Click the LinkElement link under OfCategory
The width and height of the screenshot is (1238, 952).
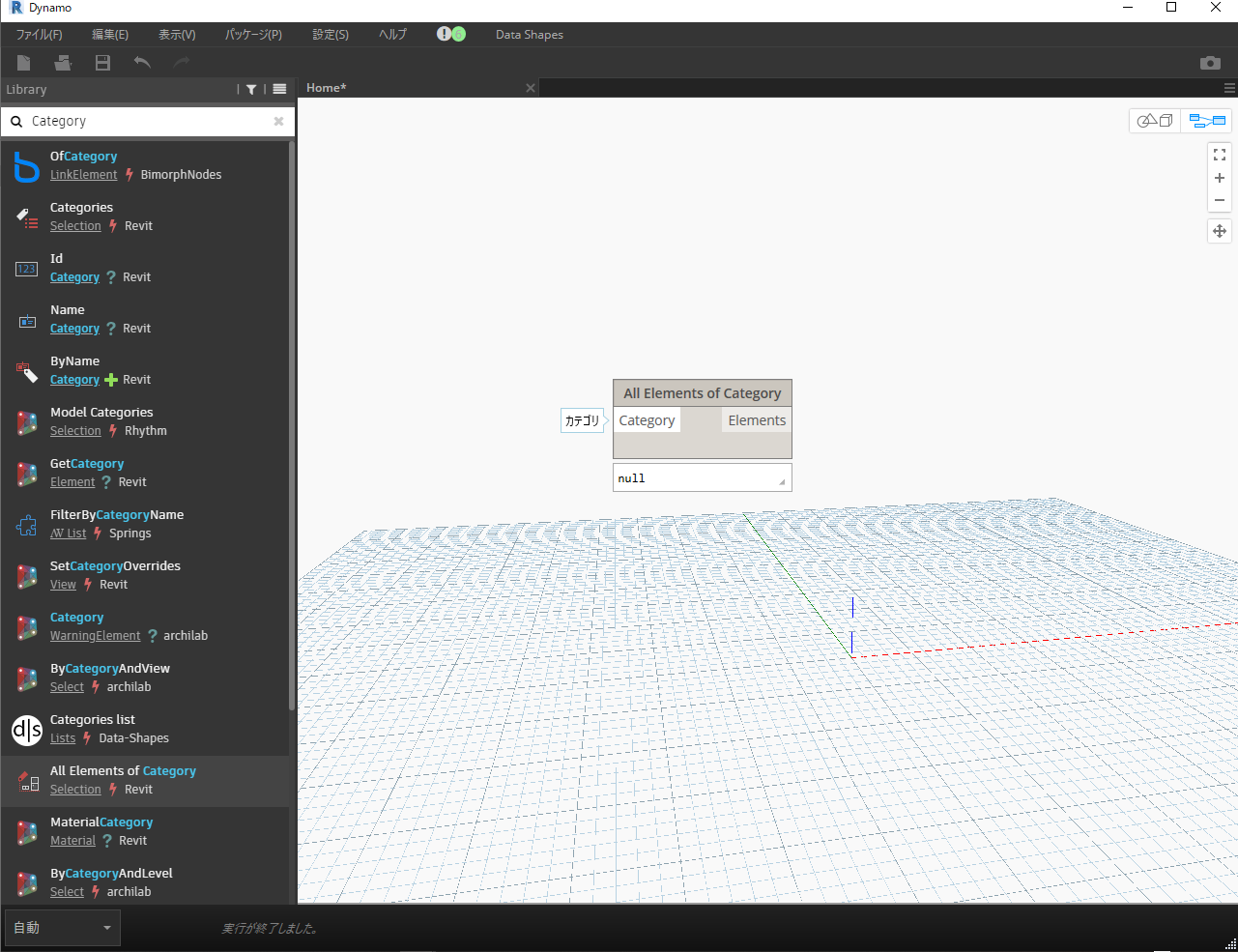point(84,175)
